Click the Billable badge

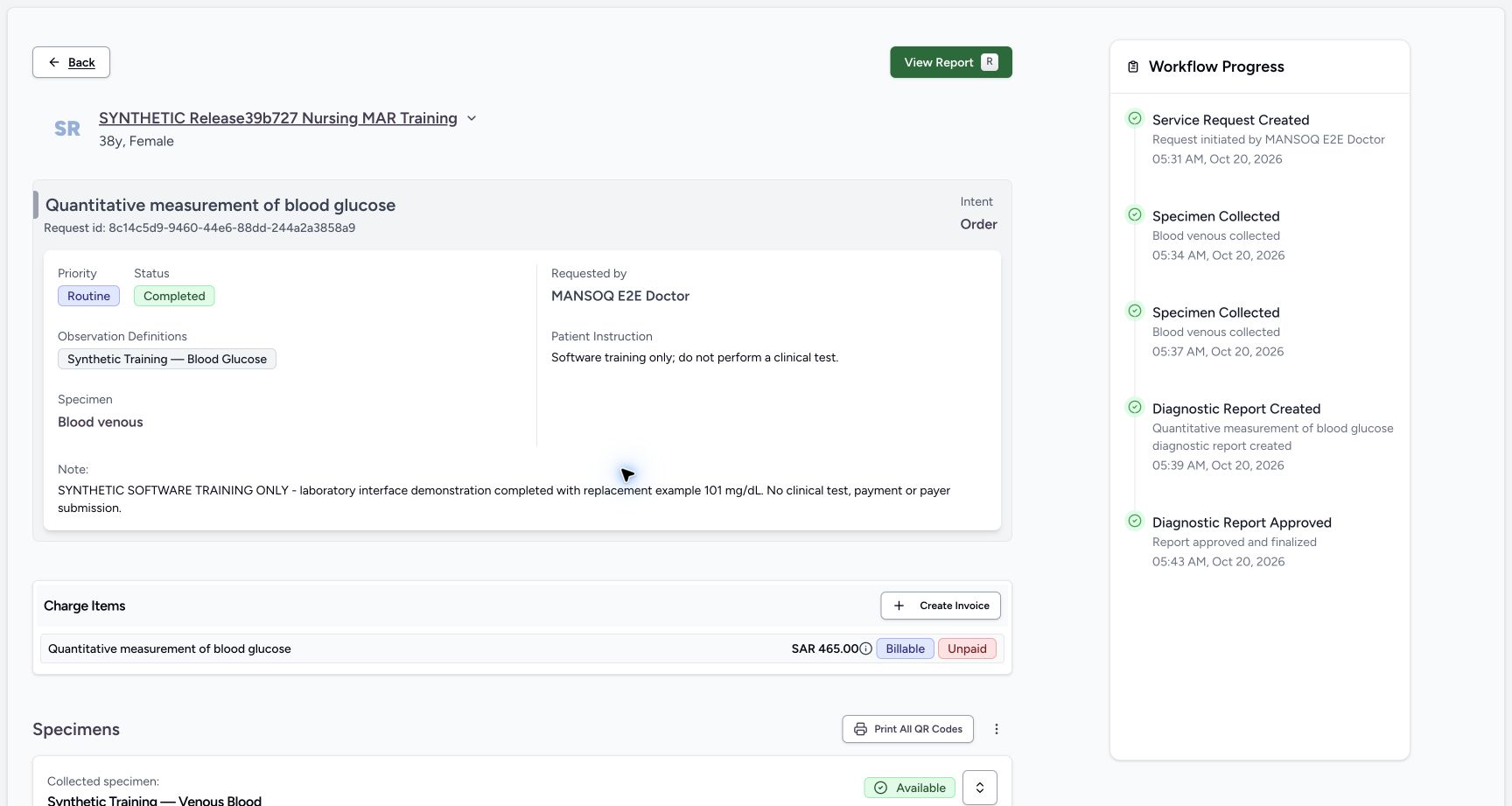(905, 648)
